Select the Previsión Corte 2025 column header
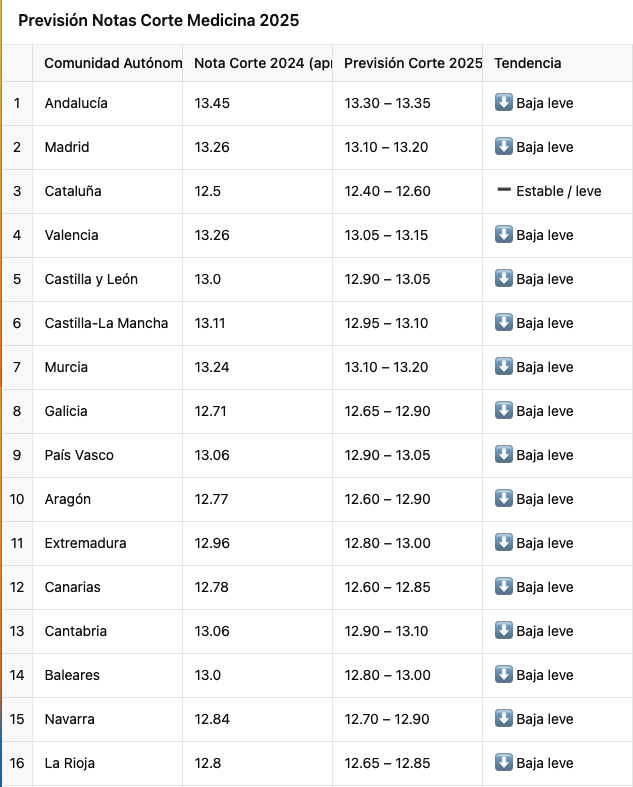The width and height of the screenshot is (633, 787). coord(408,63)
